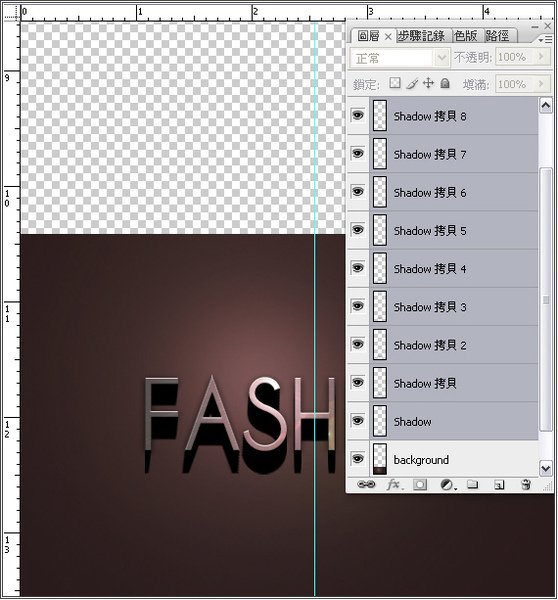This screenshot has height=600, width=558.
Task: Hide the Shadow layer
Action: pyautogui.click(x=357, y=421)
